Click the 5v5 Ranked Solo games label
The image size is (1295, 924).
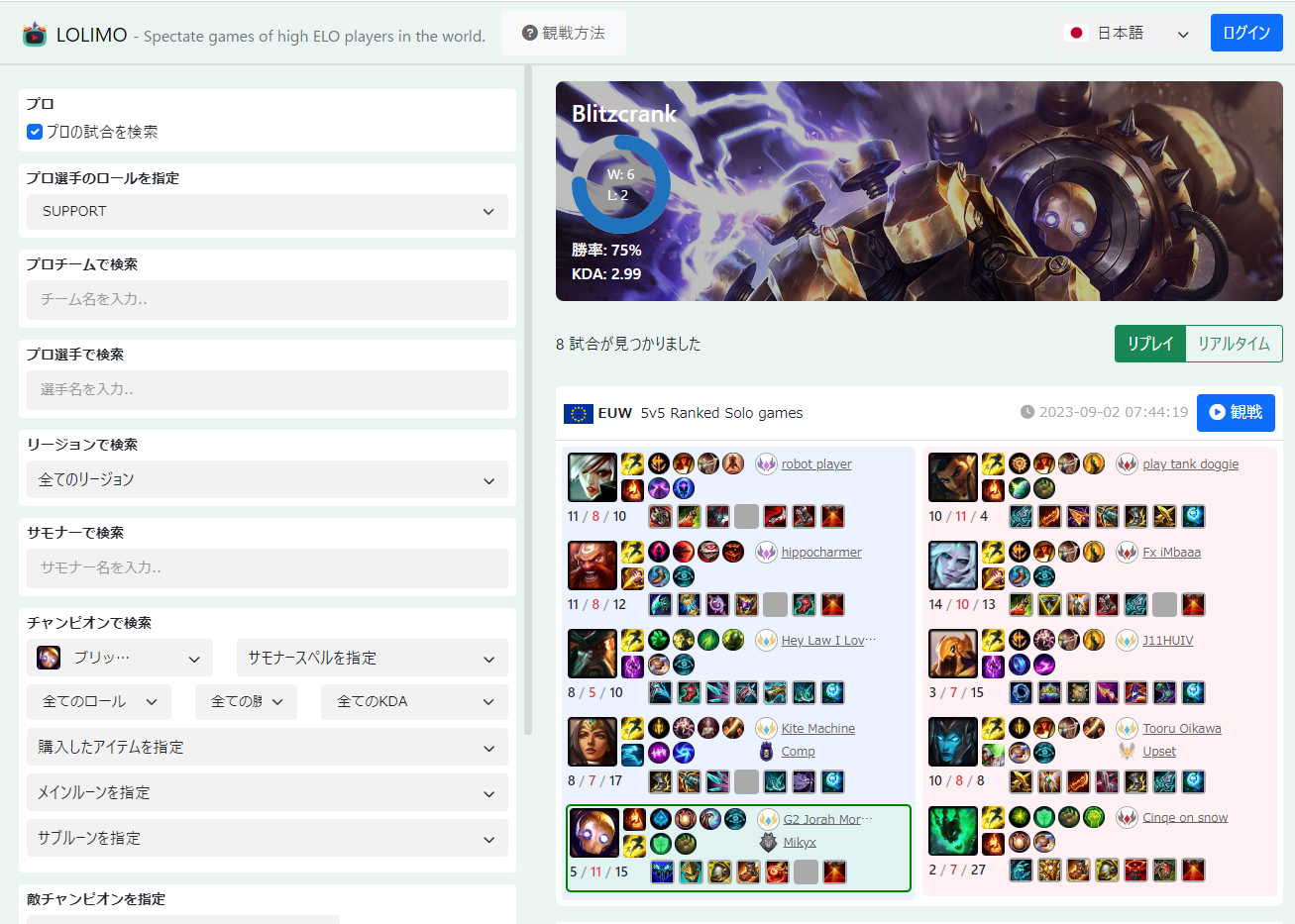[x=721, y=413]
